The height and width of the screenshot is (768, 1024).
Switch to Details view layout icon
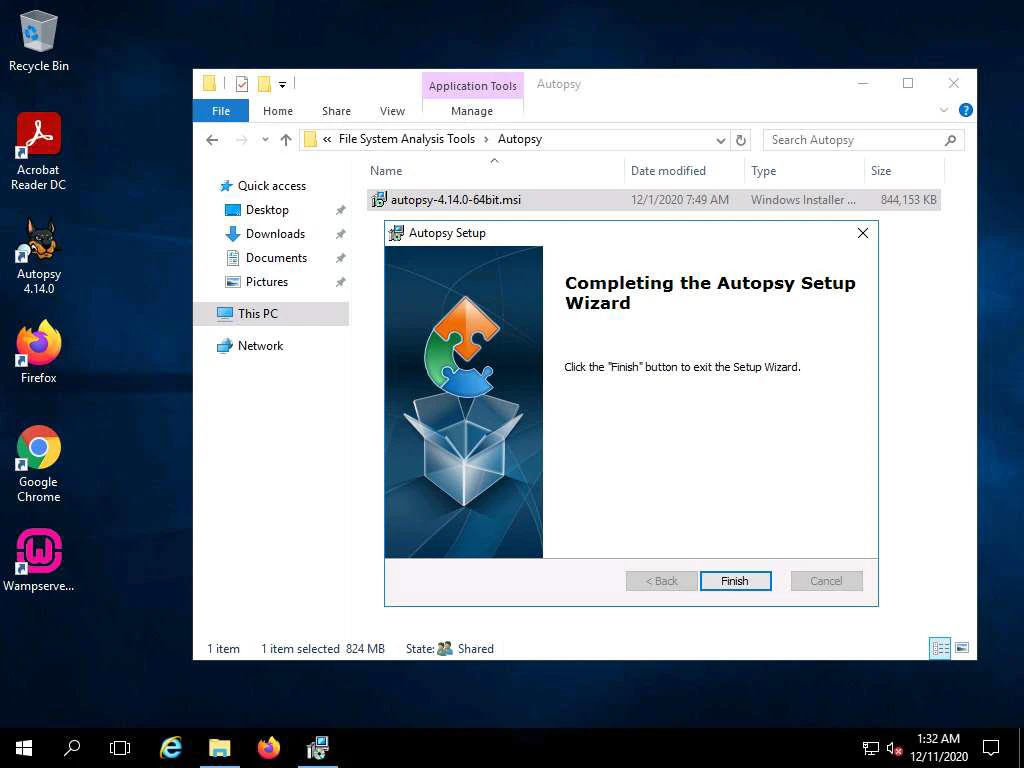[x=940, y=648]
